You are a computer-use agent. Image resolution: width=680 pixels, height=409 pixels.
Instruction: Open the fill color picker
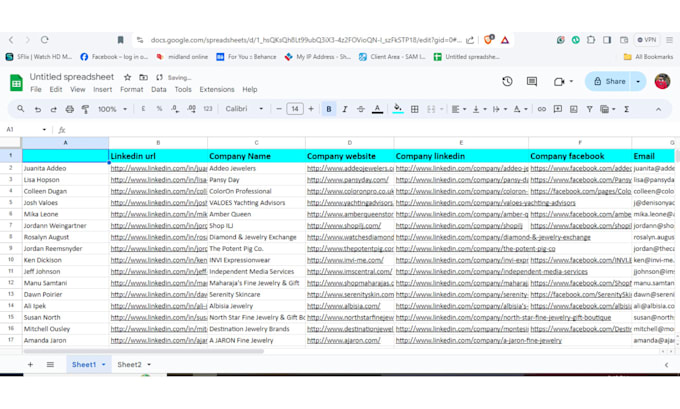point(398,109)
